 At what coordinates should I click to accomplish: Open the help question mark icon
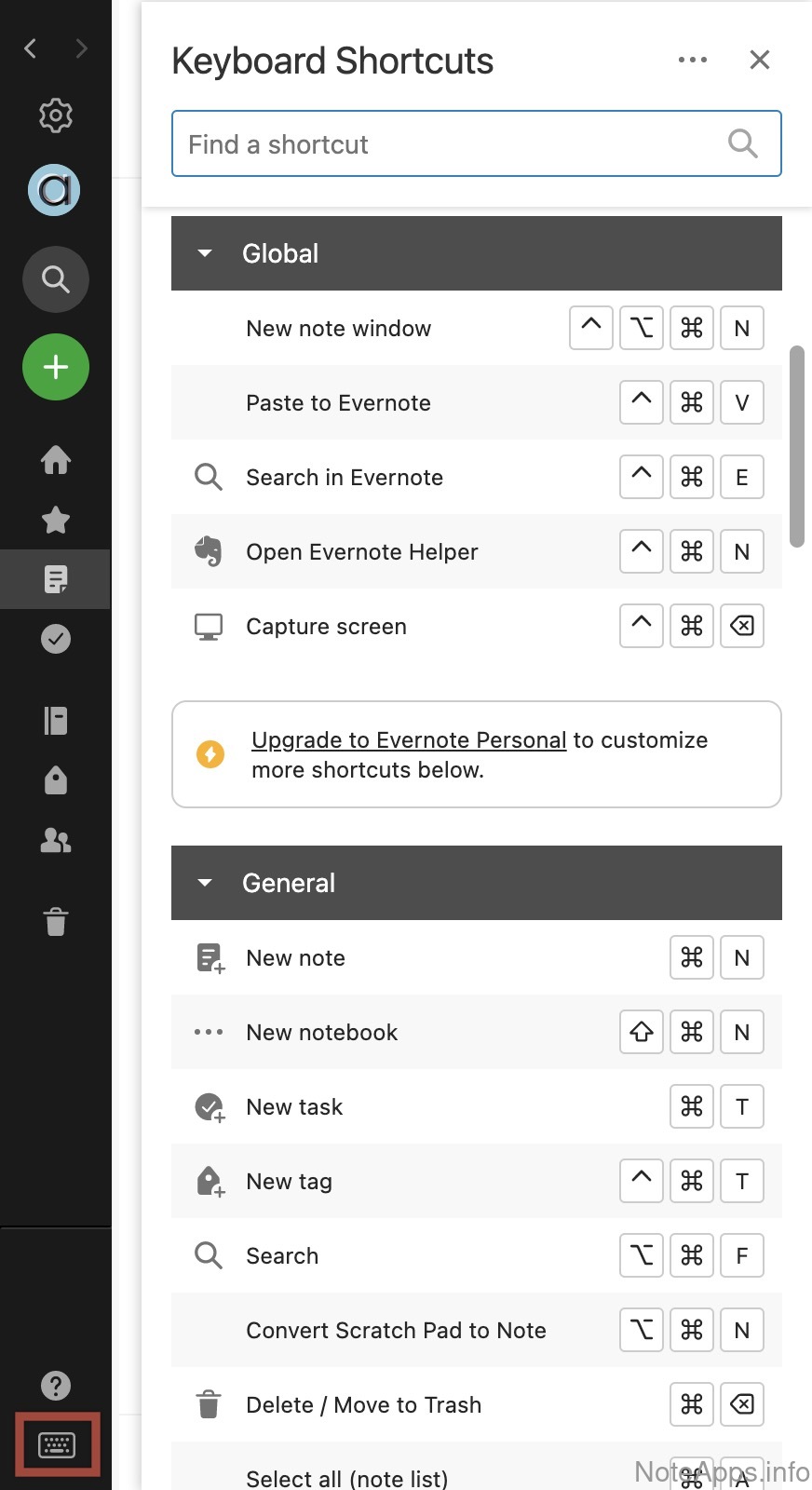coord(56,1386)
